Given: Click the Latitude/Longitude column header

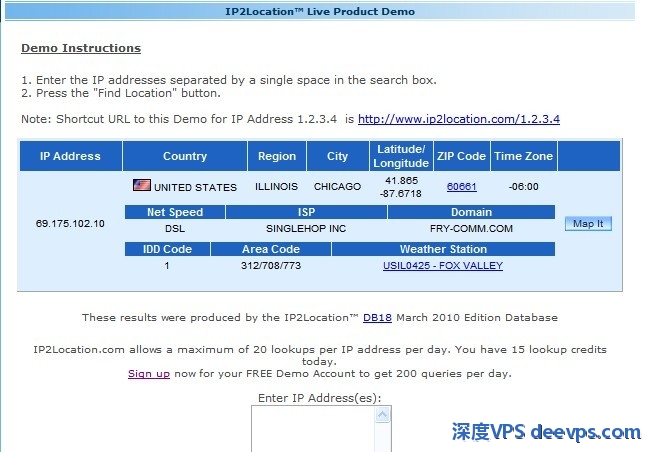Looking at the screenshot, I should point(401,156).
